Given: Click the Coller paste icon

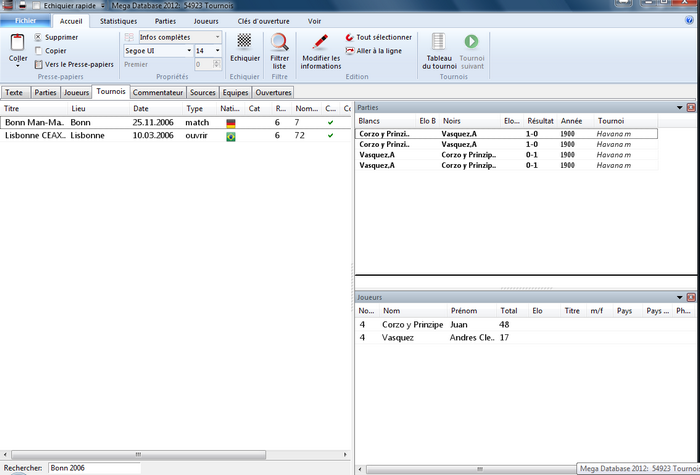Looking at the screenshot, I should coord(17,43).
